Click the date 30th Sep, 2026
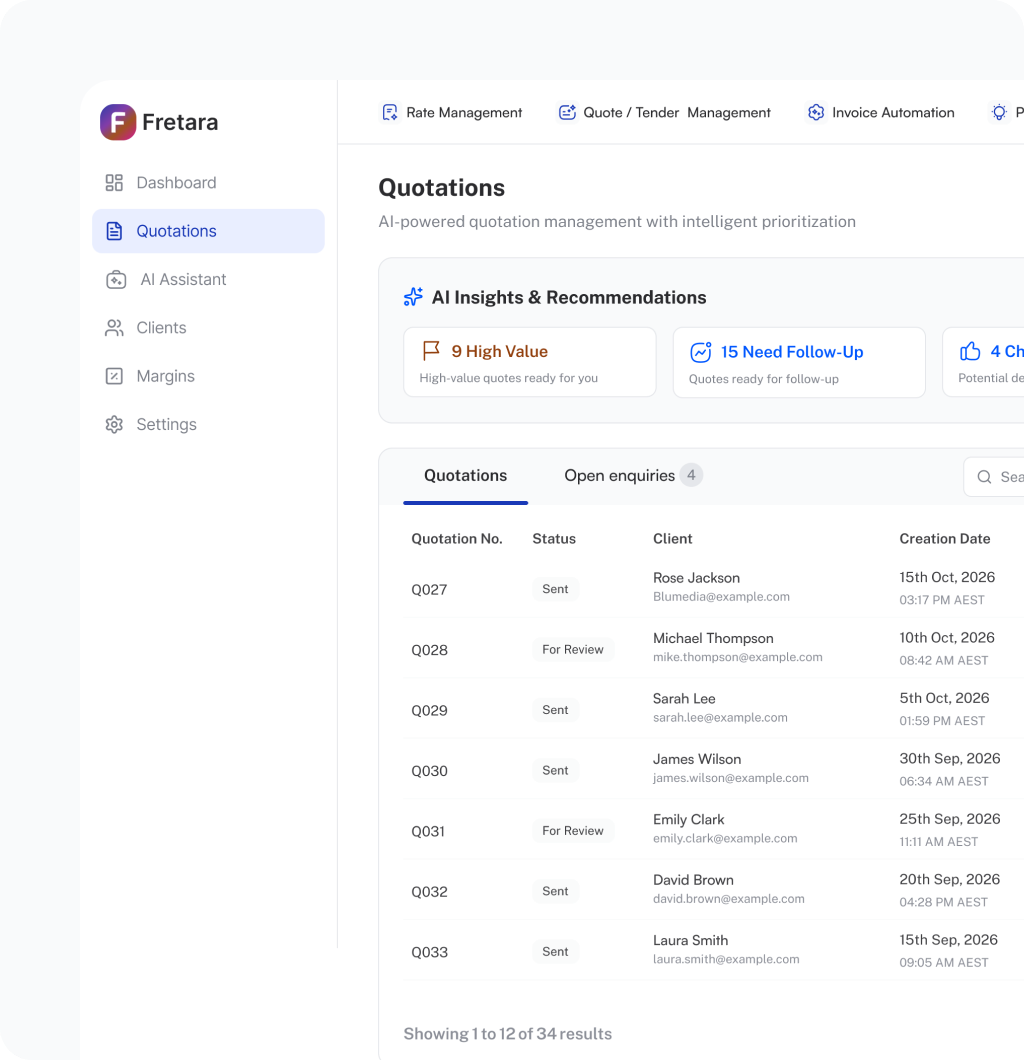The width and height of the screenshot is (1024, 1060). (x=949, y=758)
